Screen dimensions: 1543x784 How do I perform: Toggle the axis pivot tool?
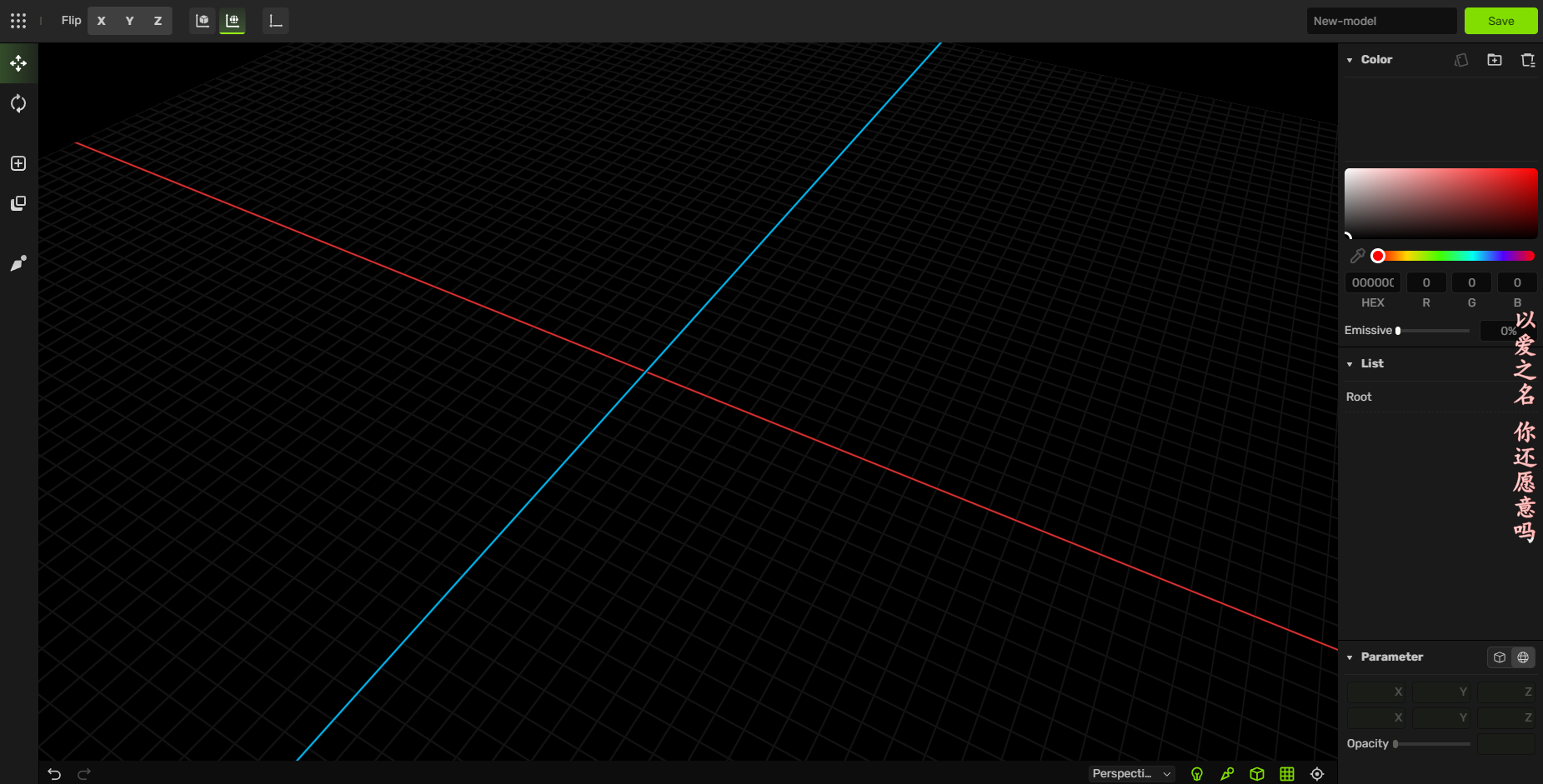[x=276, y=21]
